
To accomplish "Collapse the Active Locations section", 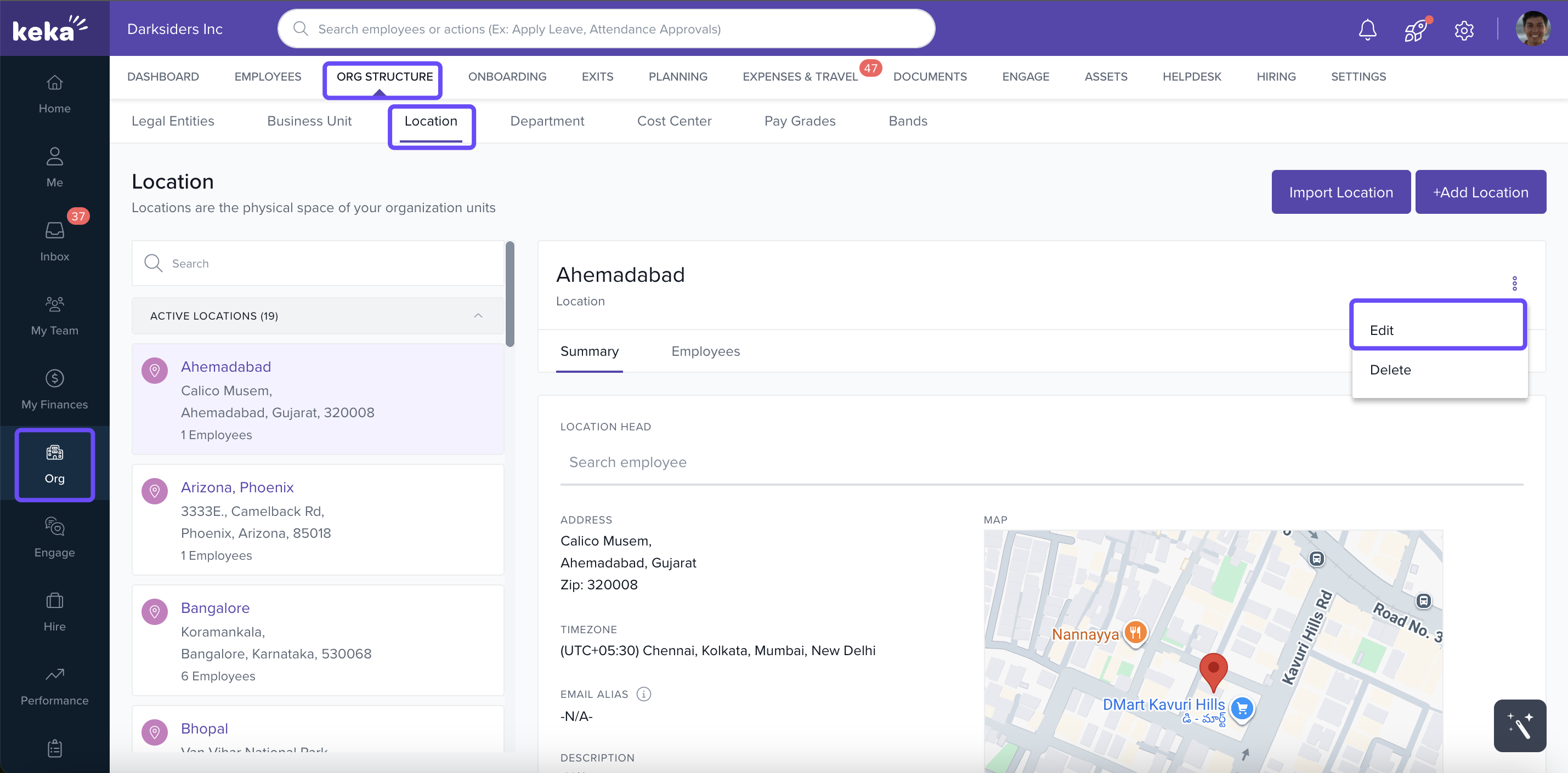I will pos(478,315).
